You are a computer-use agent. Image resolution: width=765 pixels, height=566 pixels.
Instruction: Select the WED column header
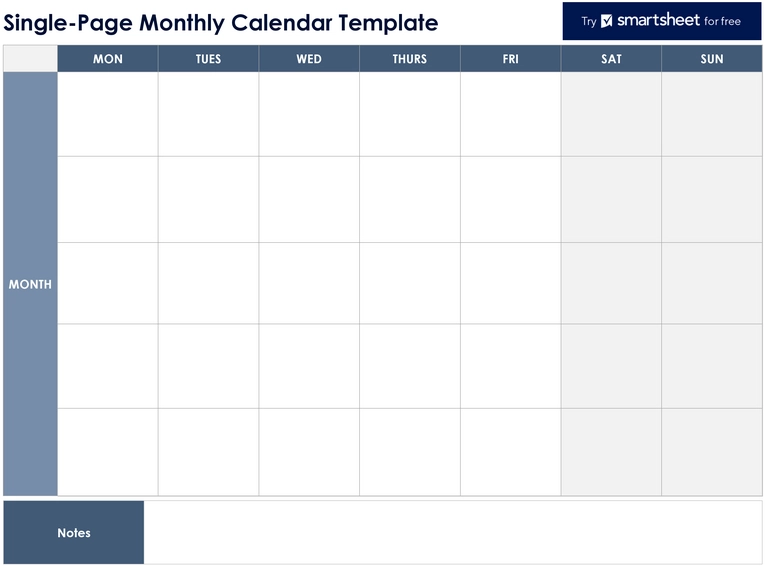click(309, 59)
